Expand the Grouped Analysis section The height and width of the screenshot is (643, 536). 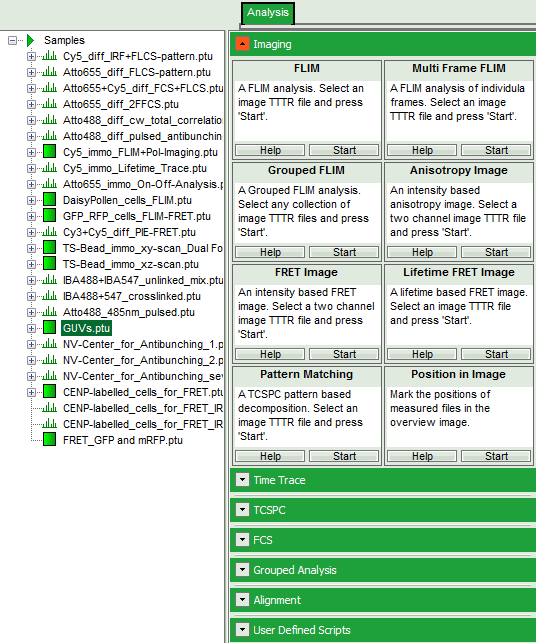coord(242,570)
